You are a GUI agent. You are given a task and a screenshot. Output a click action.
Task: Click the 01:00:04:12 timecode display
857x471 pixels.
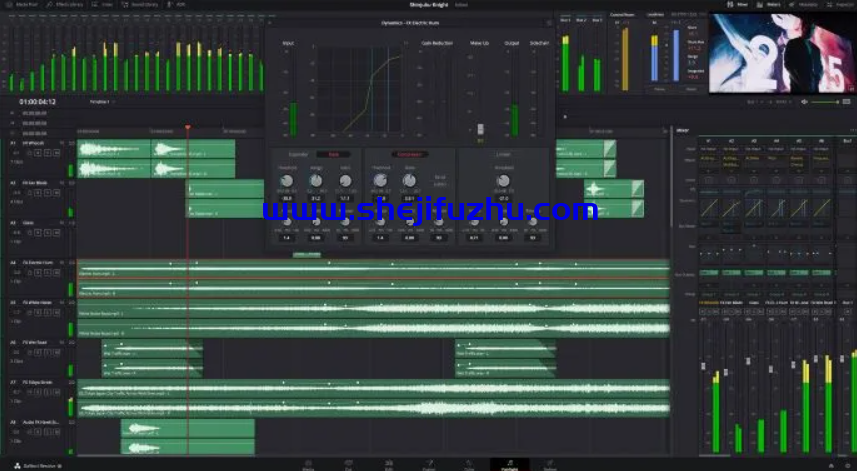(x=37, y=102)
